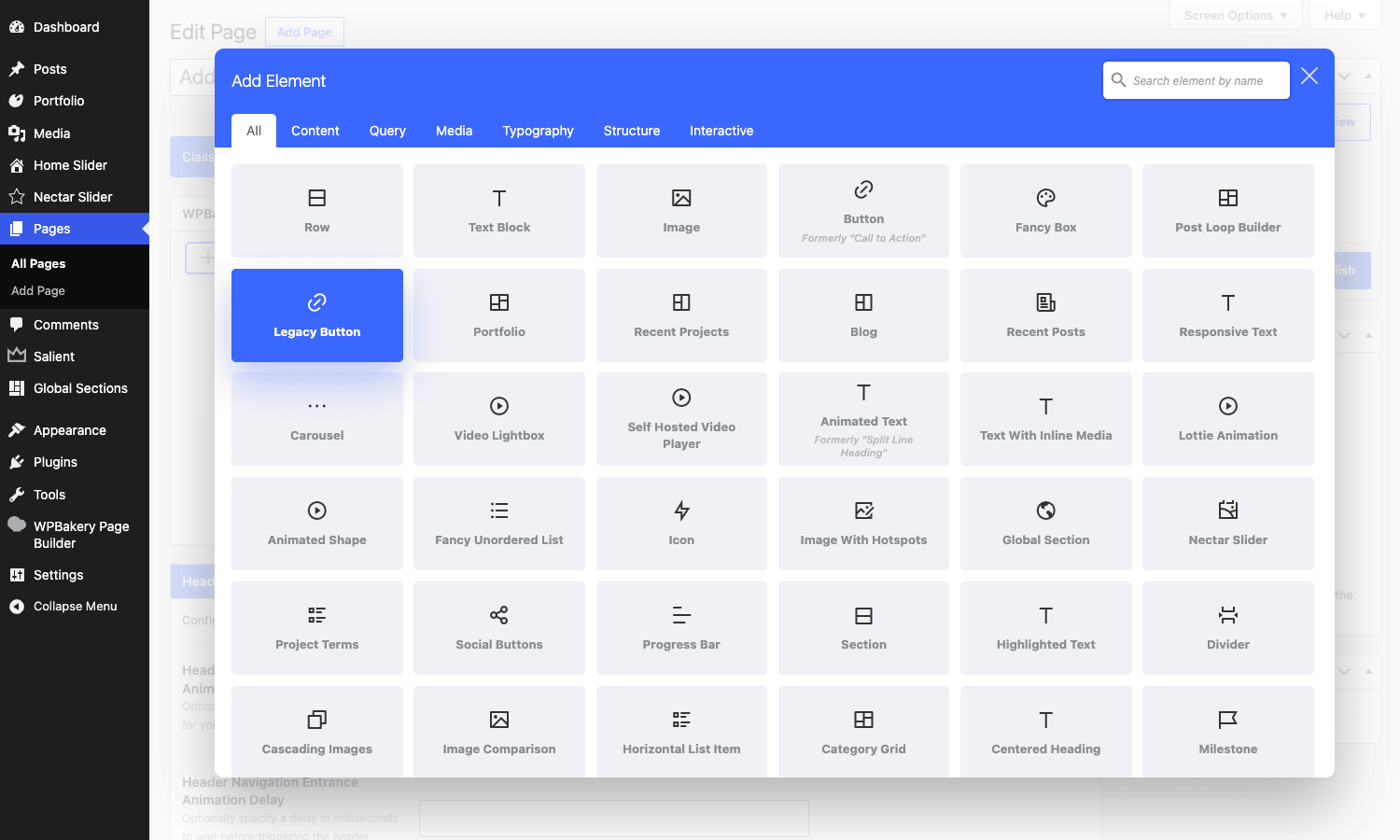This screenshot has width=1400, height=840.
Task: Add the Divider element
Action: [x=1228, y=628]
